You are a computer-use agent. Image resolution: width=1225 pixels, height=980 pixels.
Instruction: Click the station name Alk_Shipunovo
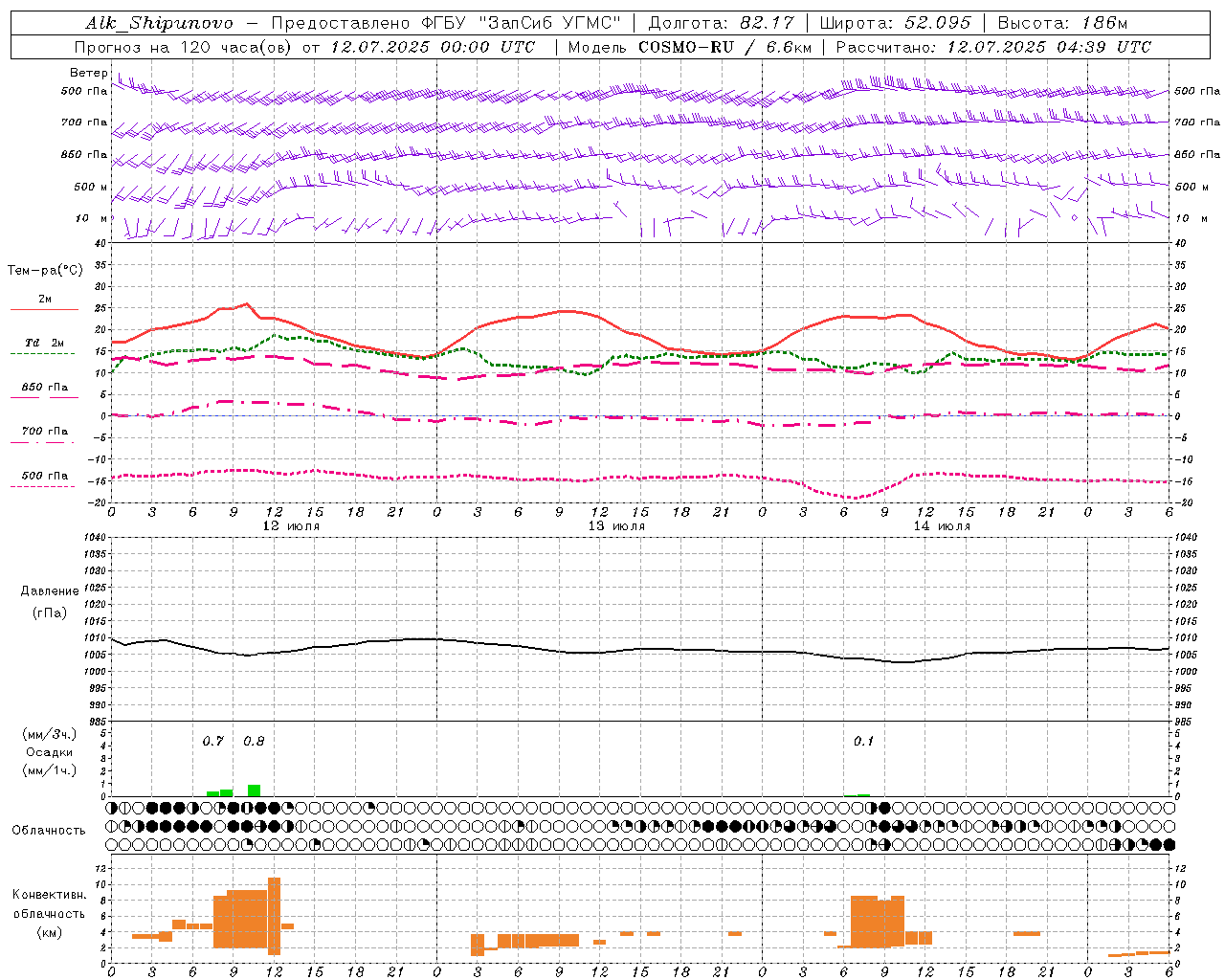coord(159,23)
